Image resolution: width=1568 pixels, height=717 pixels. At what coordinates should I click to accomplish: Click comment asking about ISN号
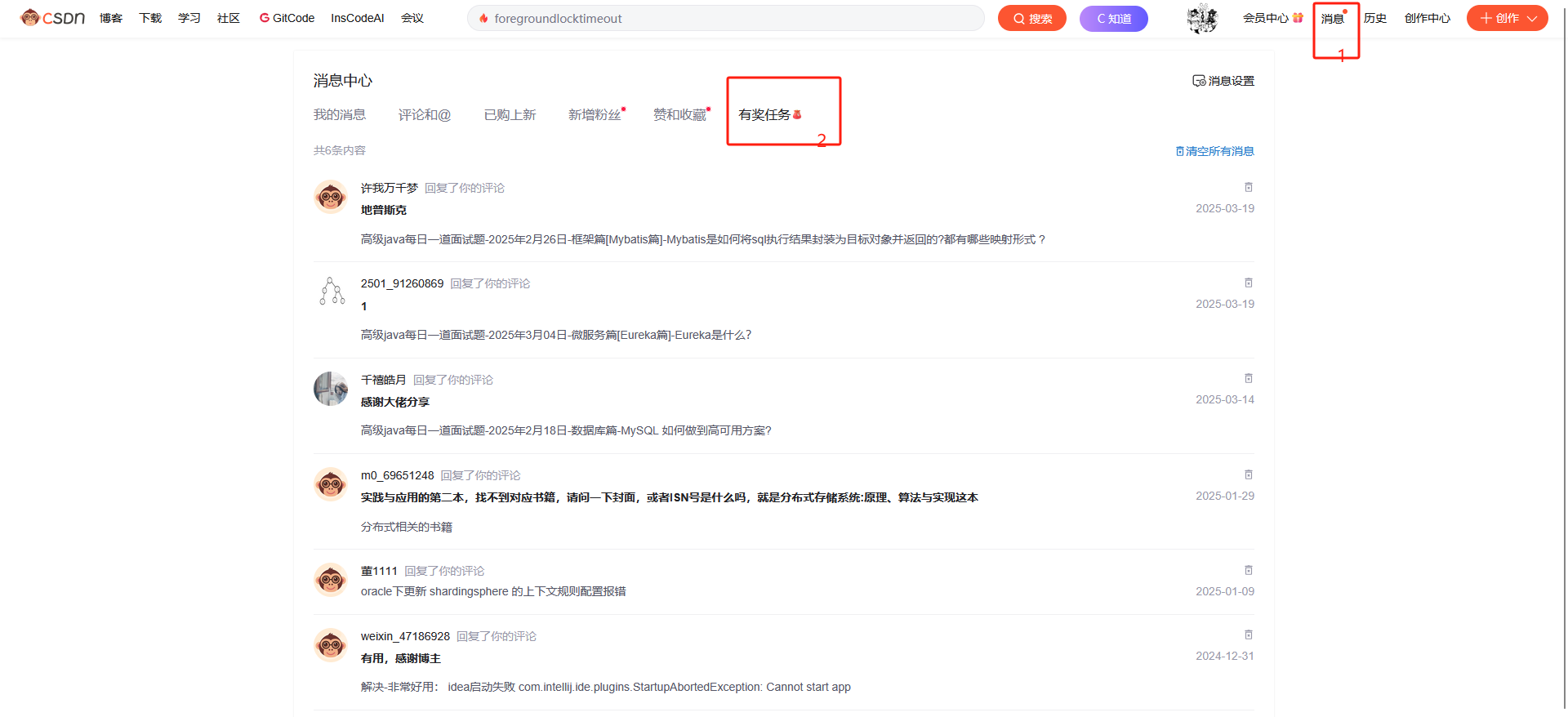pyautogui.click(x=670, y=497)
